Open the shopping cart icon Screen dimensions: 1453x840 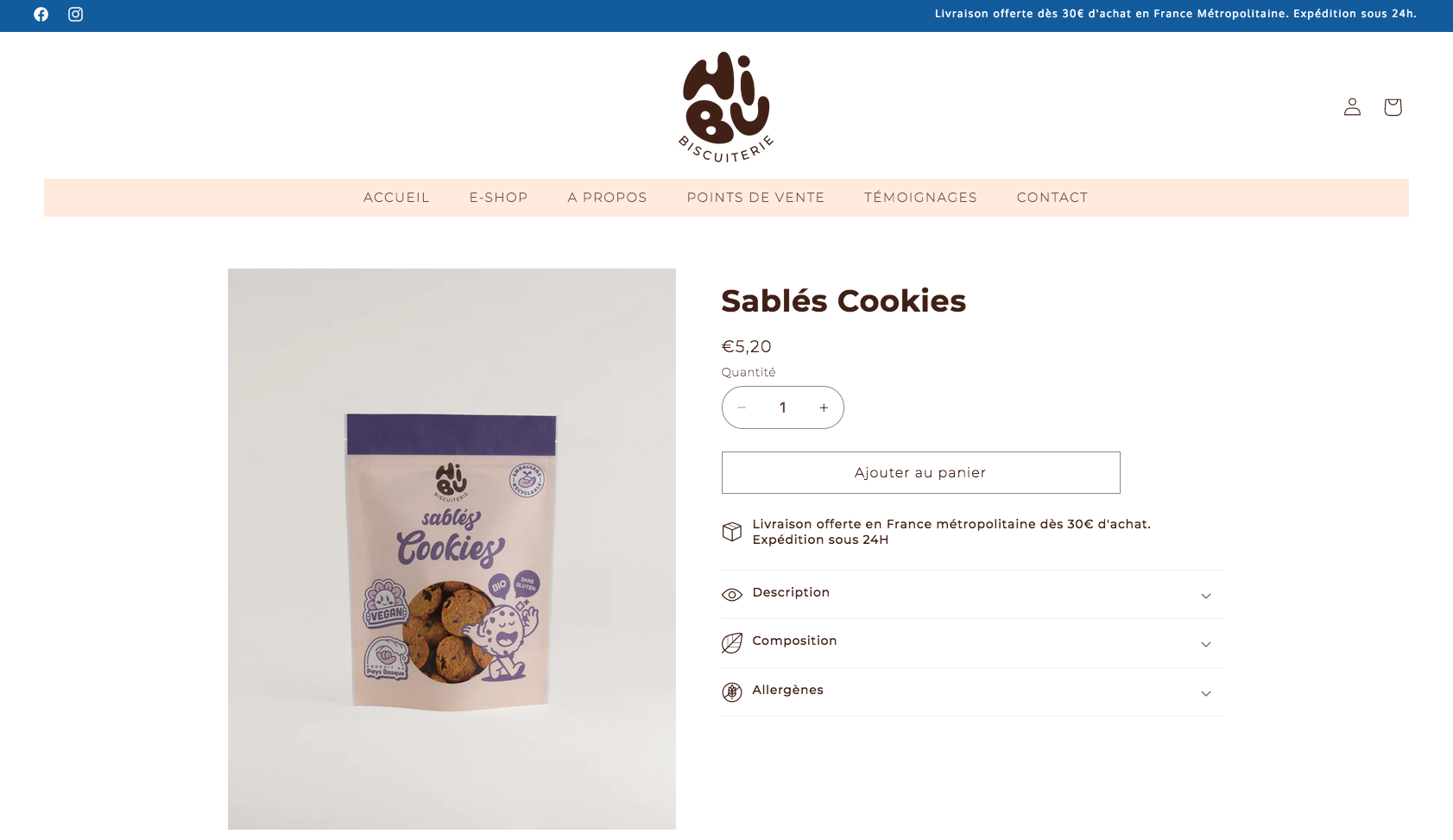point(1393,106)
